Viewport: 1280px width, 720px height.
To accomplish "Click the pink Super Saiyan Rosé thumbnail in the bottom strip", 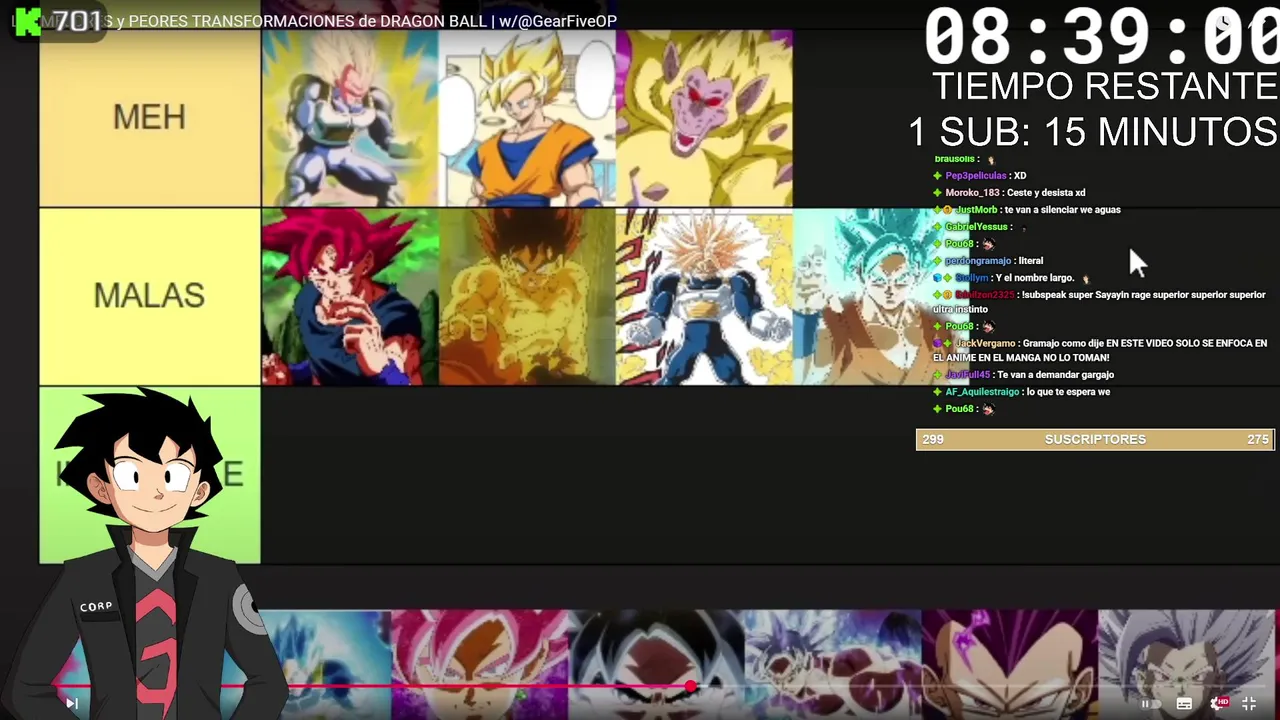I will coord(480,664).
